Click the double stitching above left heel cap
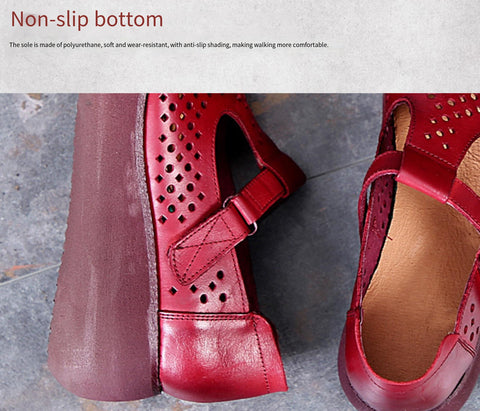Screen dimensions: 480x411 coord(207,316)
